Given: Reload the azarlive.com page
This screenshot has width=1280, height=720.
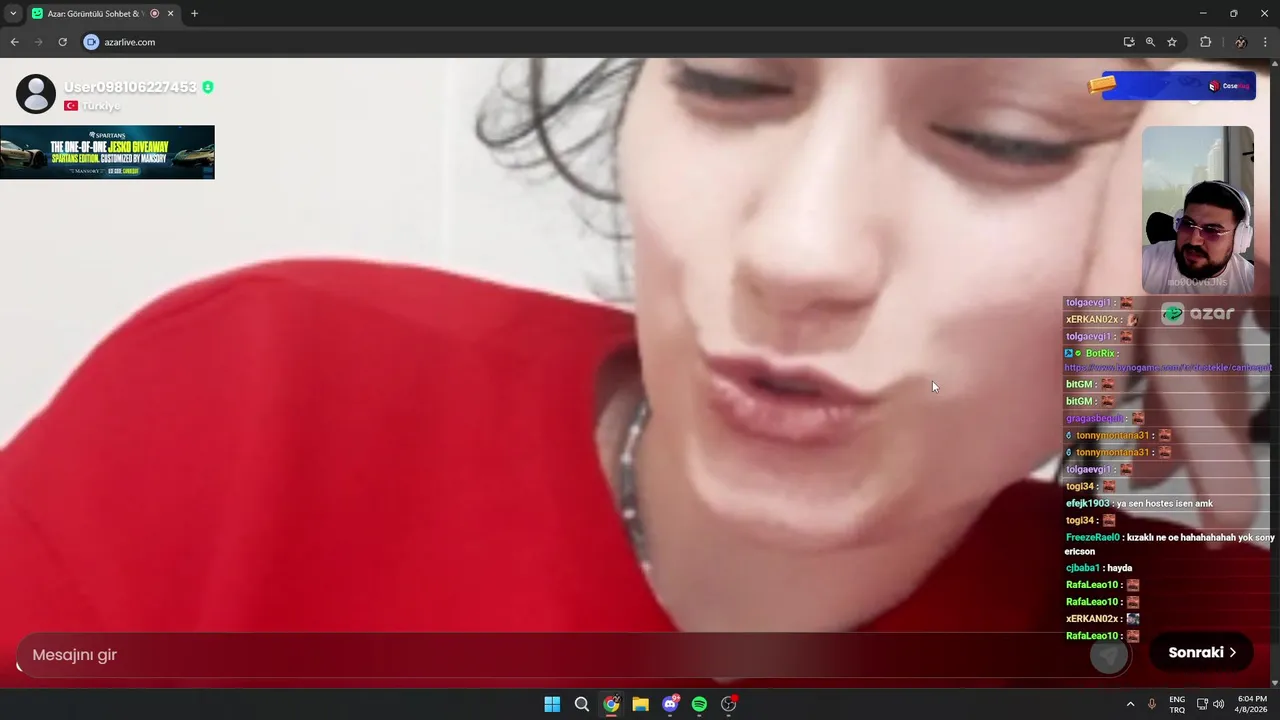Looking at the screenshot, I should coord(62,42).
